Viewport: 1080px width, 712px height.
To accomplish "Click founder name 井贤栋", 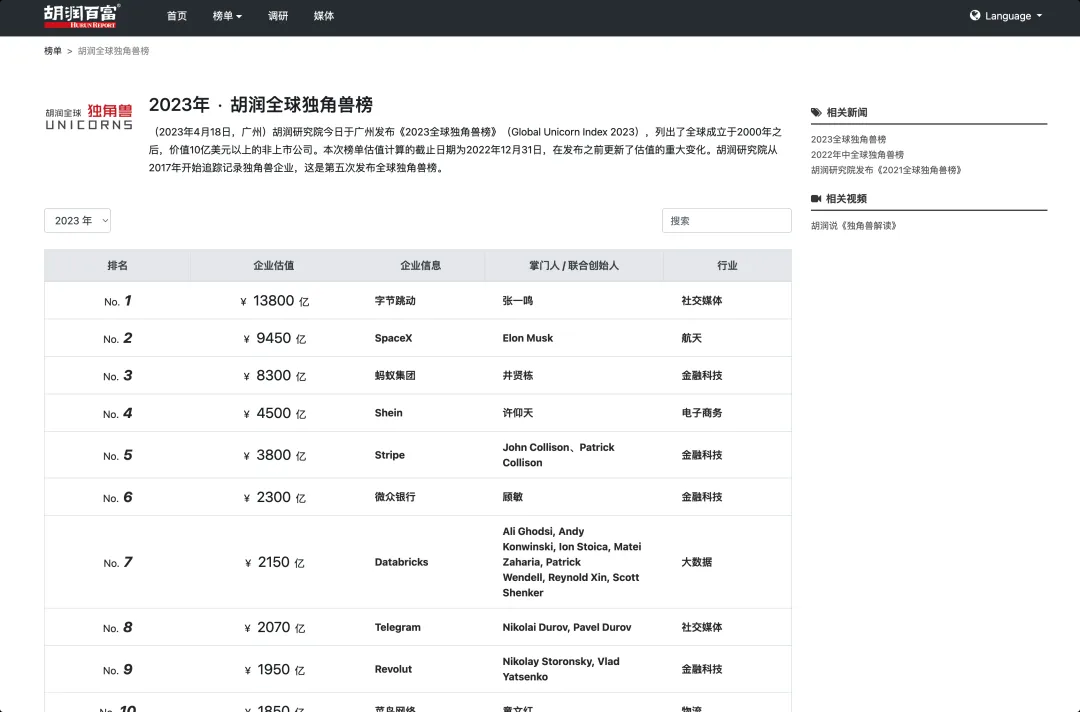I will tap(518, 376).
